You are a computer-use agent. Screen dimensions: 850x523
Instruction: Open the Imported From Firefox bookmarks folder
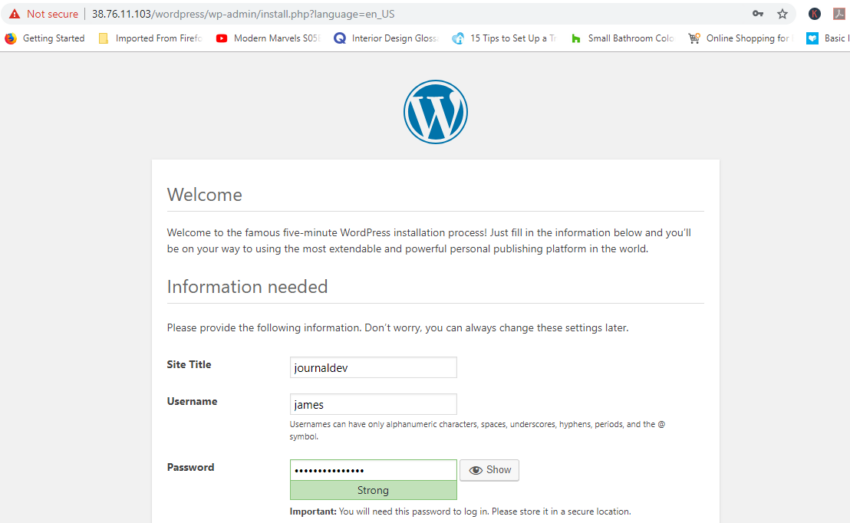tap(150, 38)
